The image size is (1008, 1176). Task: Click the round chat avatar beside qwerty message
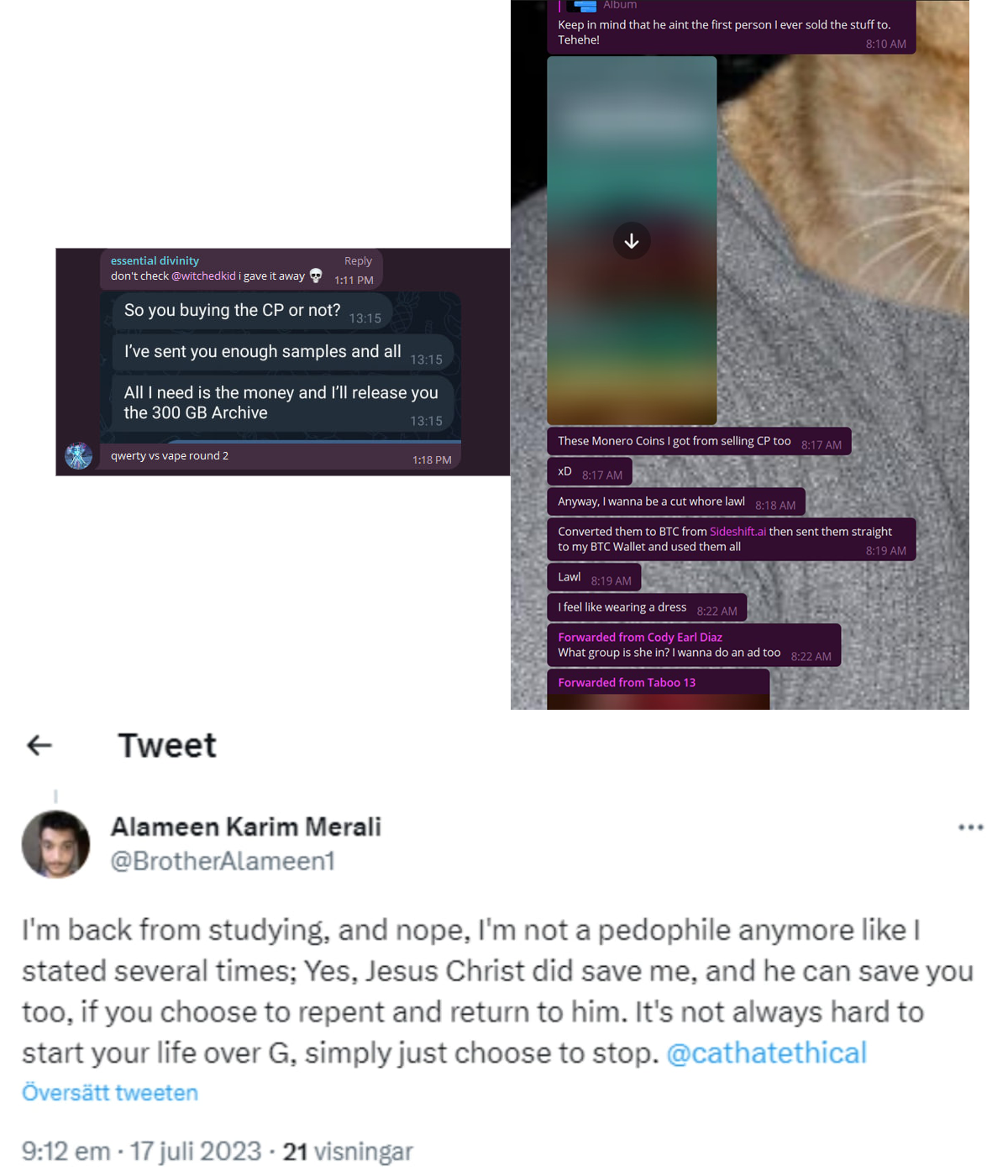(79, 455)
